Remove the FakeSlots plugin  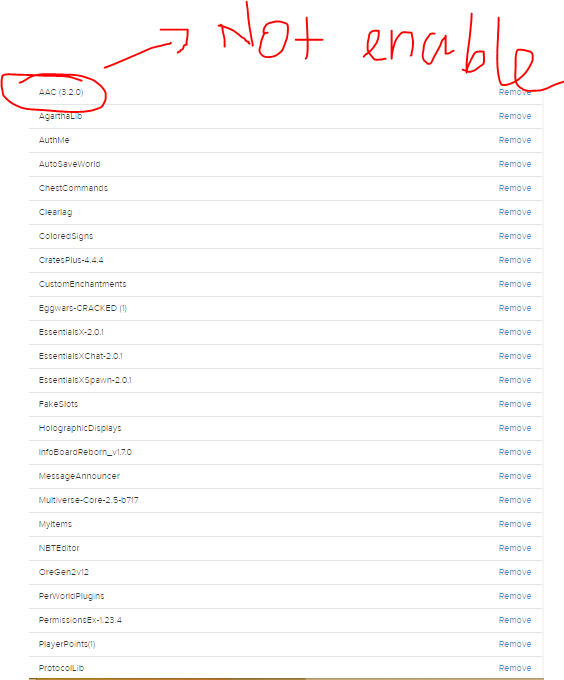coord(515,404)
